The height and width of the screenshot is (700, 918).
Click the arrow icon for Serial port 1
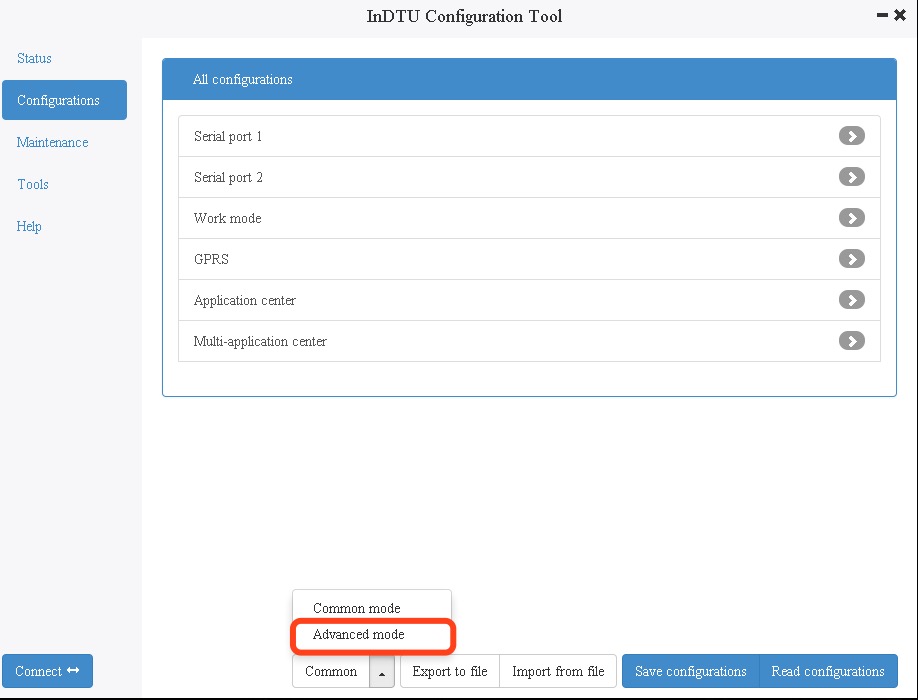pyautogui.click(x=851, y=136)
